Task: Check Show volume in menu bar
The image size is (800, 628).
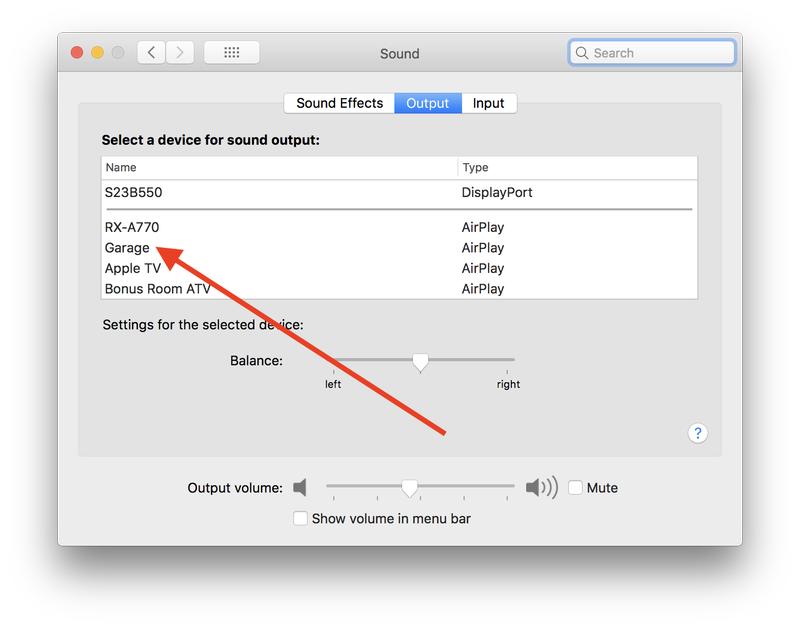Action: coord(300,518)
